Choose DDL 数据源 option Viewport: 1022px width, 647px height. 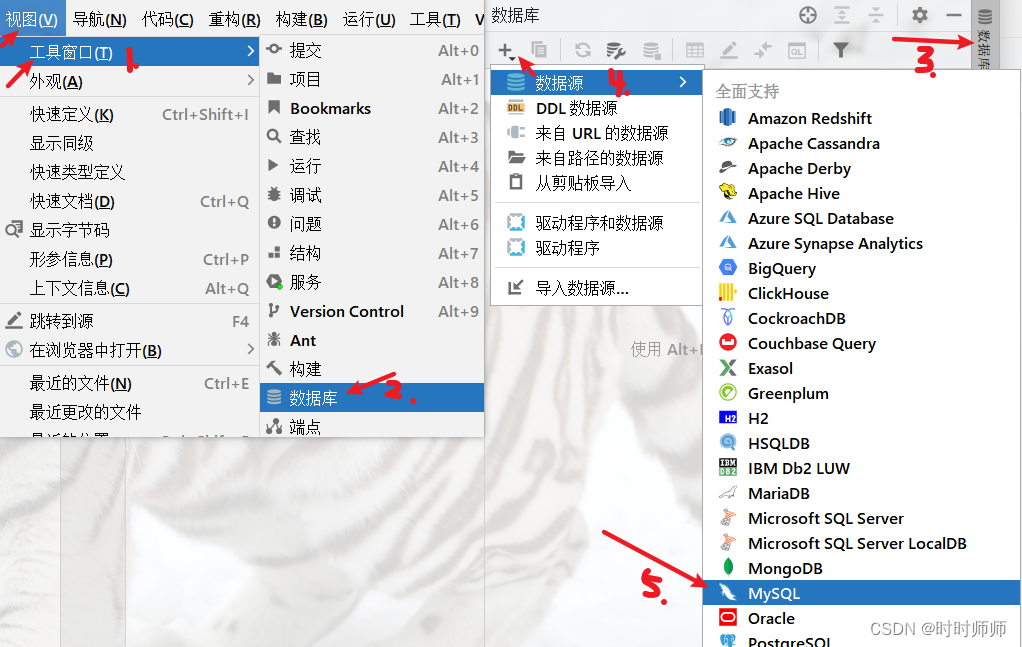coord(596,108)
